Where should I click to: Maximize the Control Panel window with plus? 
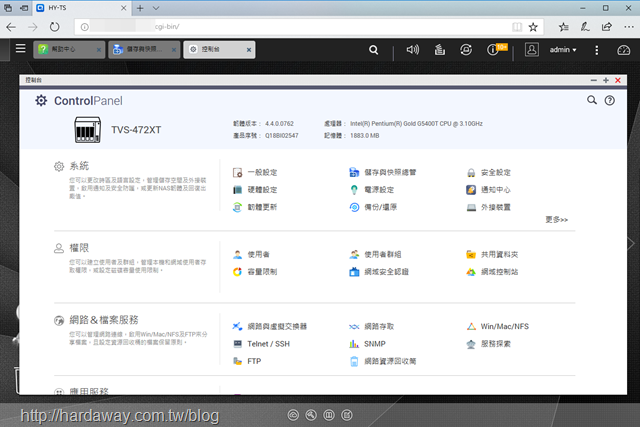point(606,80)
